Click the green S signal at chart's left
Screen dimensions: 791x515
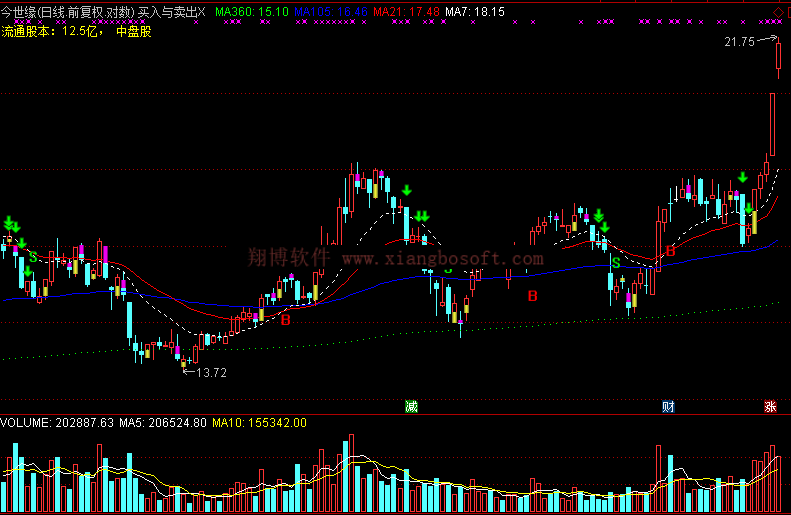coord(33,257)
